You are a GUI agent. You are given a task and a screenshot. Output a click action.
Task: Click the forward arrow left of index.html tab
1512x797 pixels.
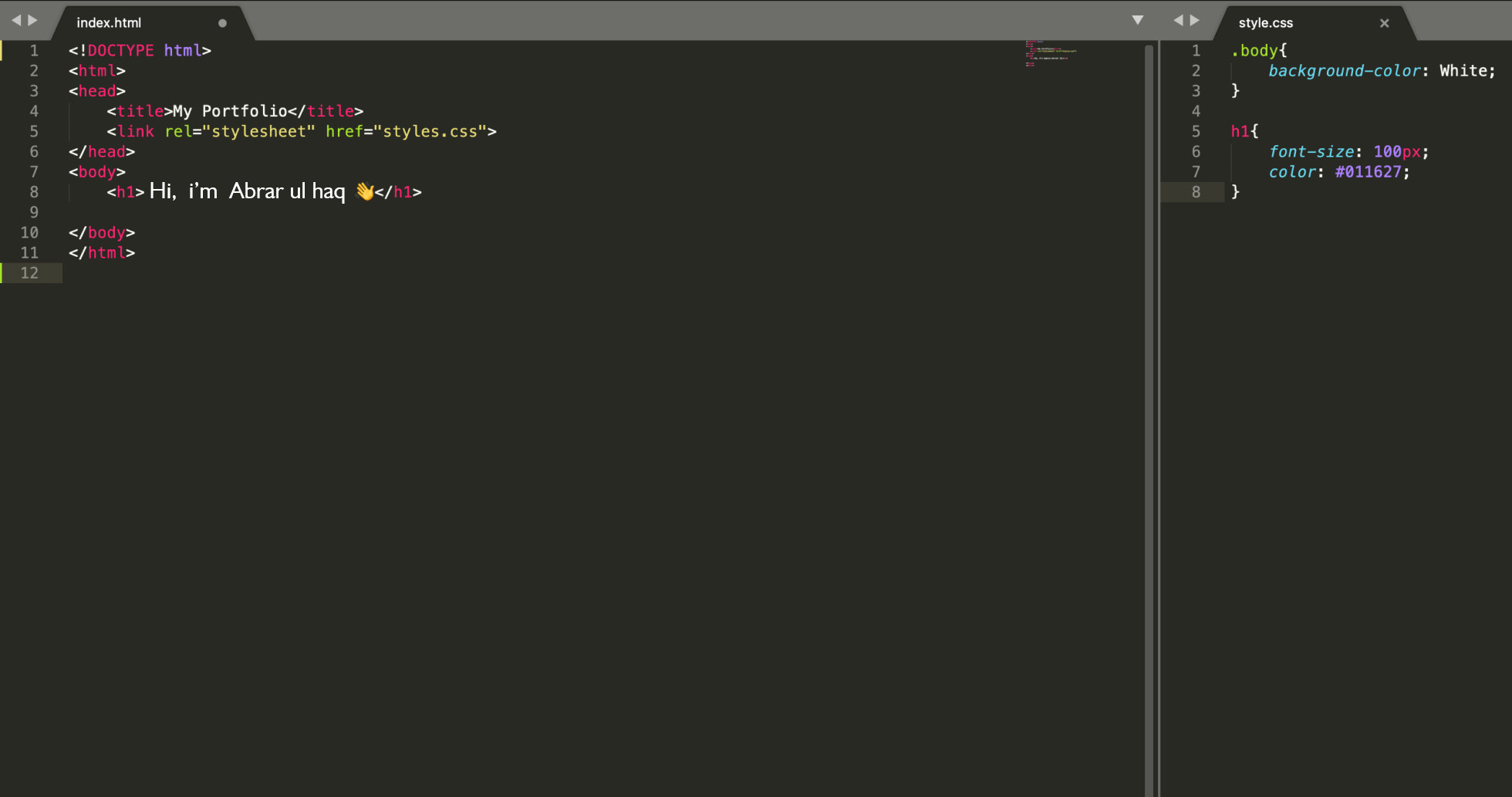coord(32,21)
